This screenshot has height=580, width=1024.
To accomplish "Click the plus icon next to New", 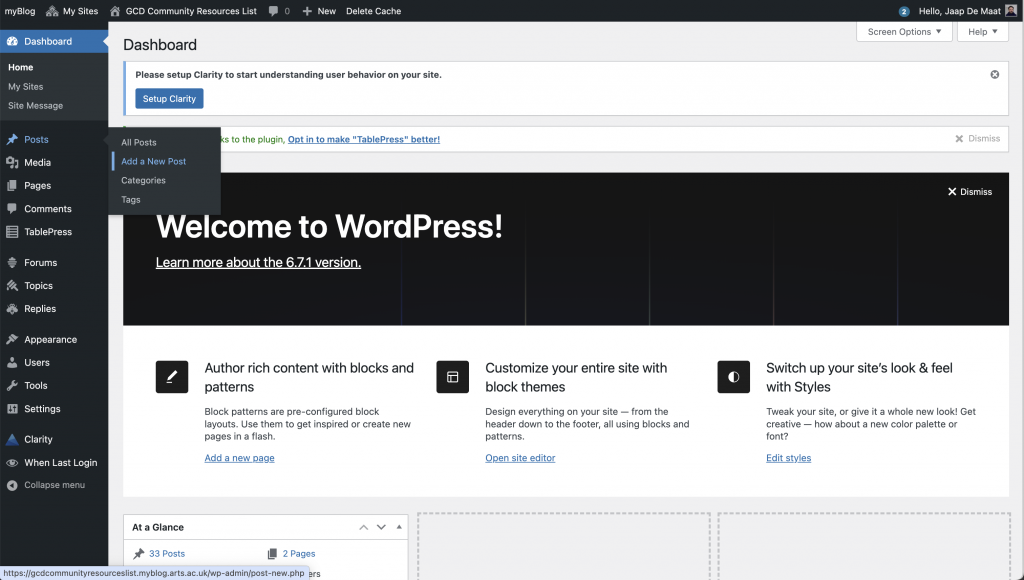I will pyautogui.click(x=307, y=11).
